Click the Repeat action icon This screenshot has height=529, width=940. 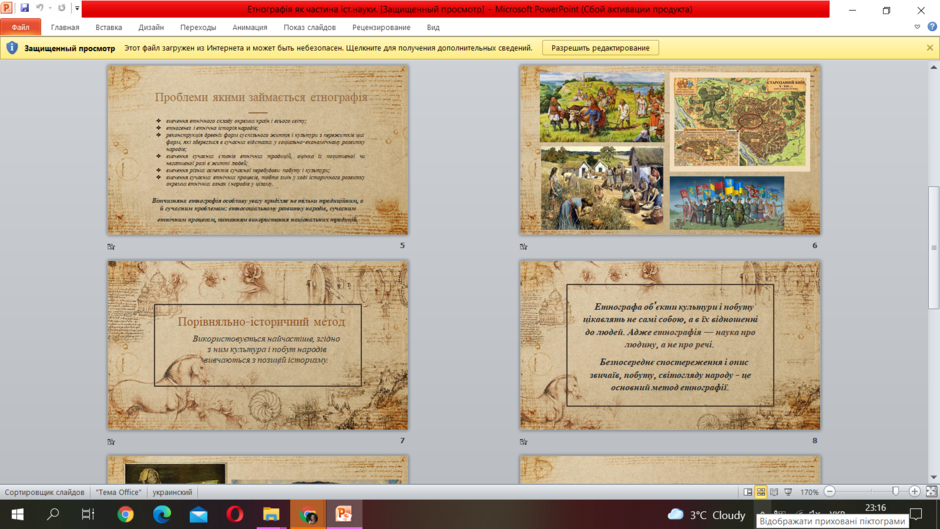pyautogui.click(x=61, y=8)
